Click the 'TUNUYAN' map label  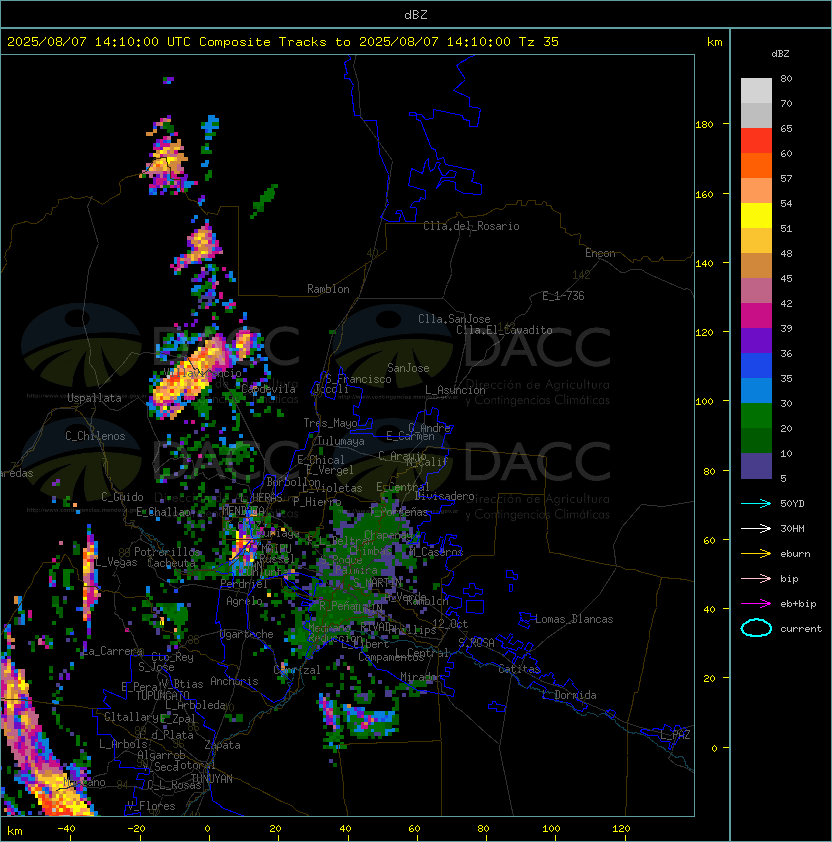(212, 779)
